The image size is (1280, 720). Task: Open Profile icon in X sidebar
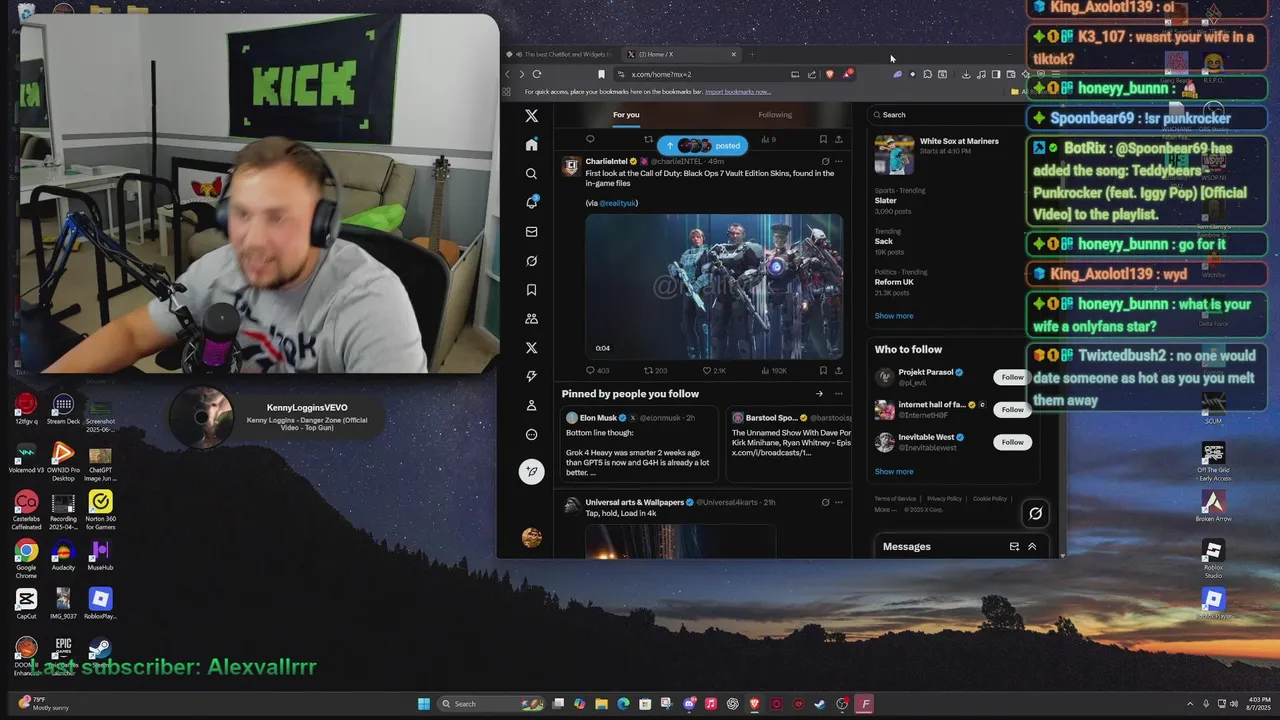(531, 405)
